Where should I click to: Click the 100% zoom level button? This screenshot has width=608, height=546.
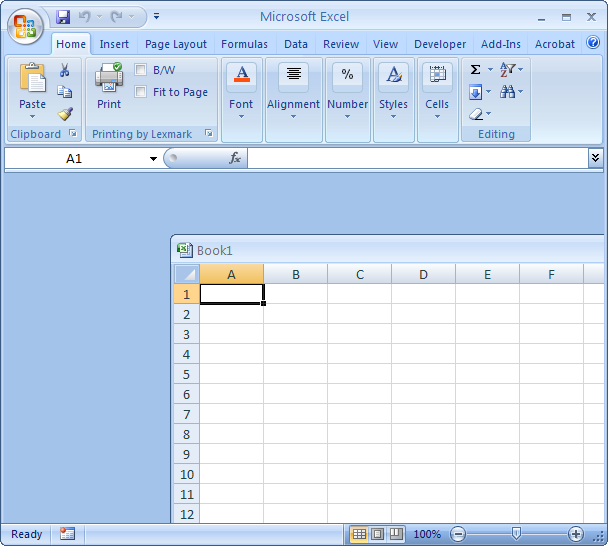pyautogui.click(x=427, y=534)
